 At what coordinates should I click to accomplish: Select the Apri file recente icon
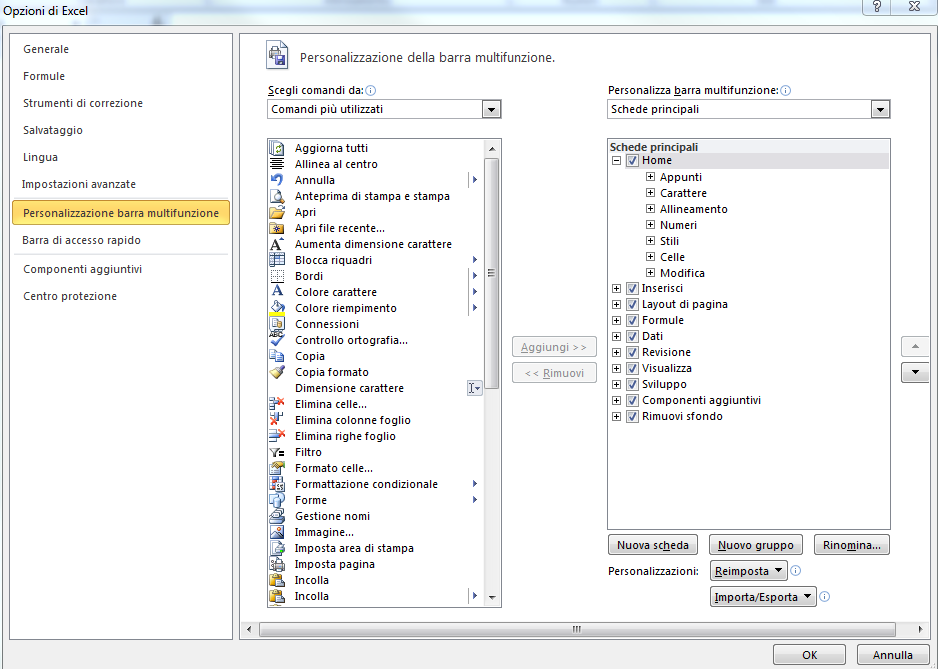(277, 228)
